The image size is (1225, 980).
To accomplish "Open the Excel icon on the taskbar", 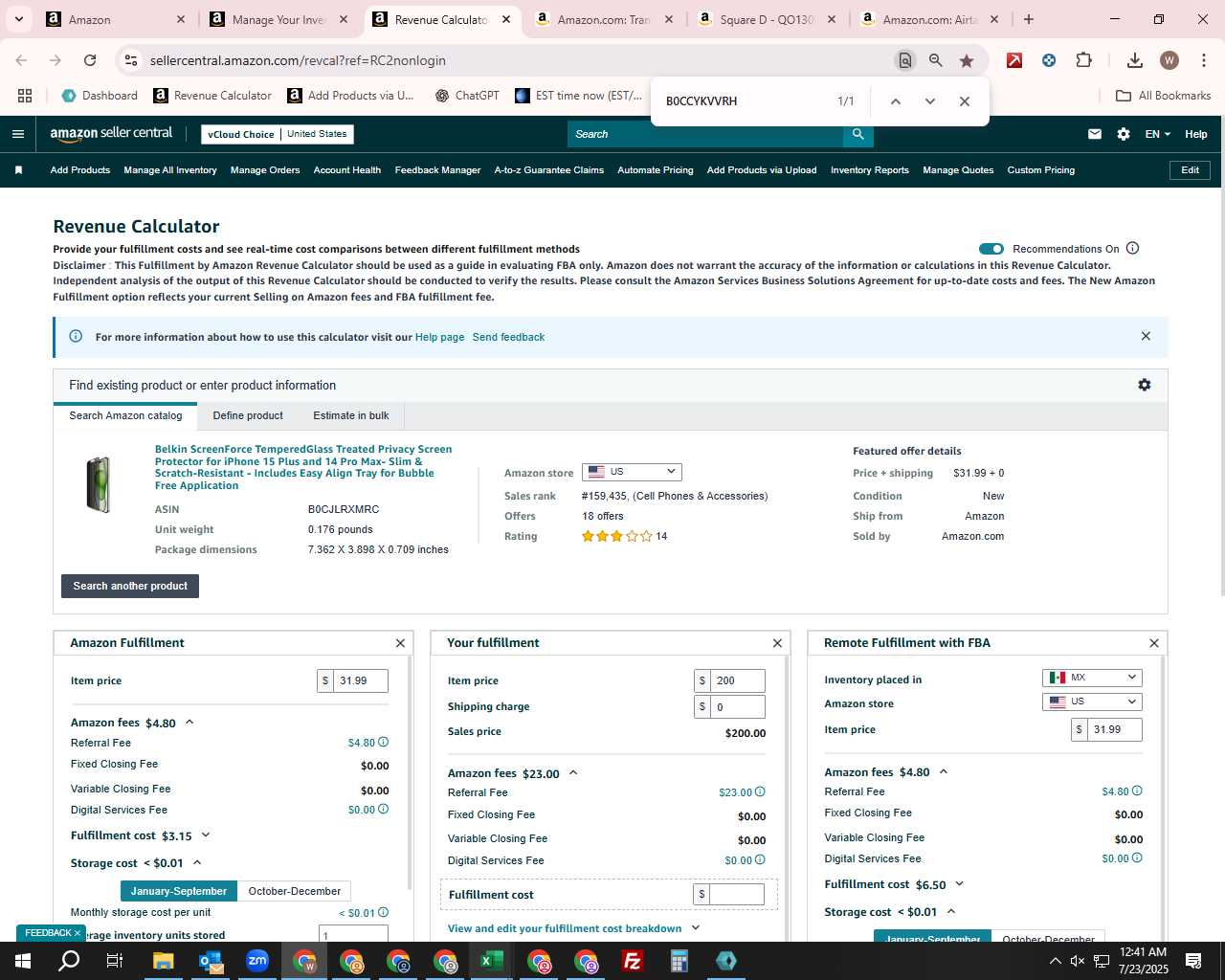I will coord(491,961).
